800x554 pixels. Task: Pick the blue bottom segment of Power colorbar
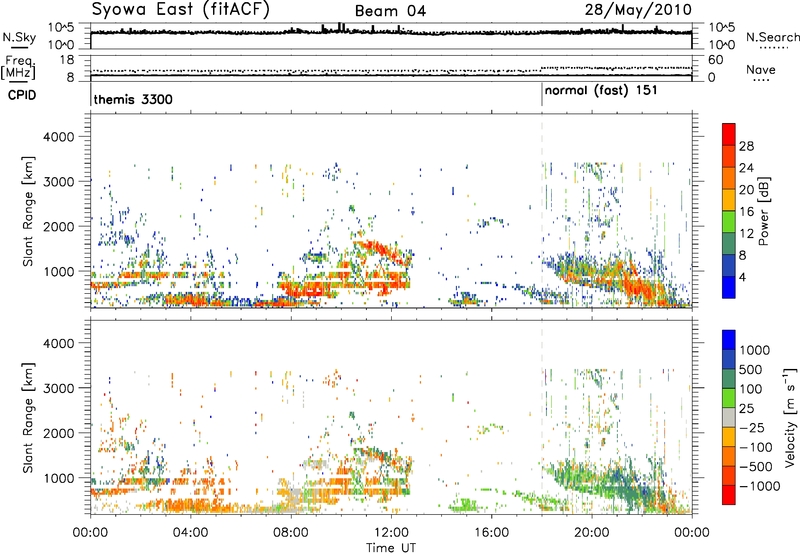coord(729,288)
